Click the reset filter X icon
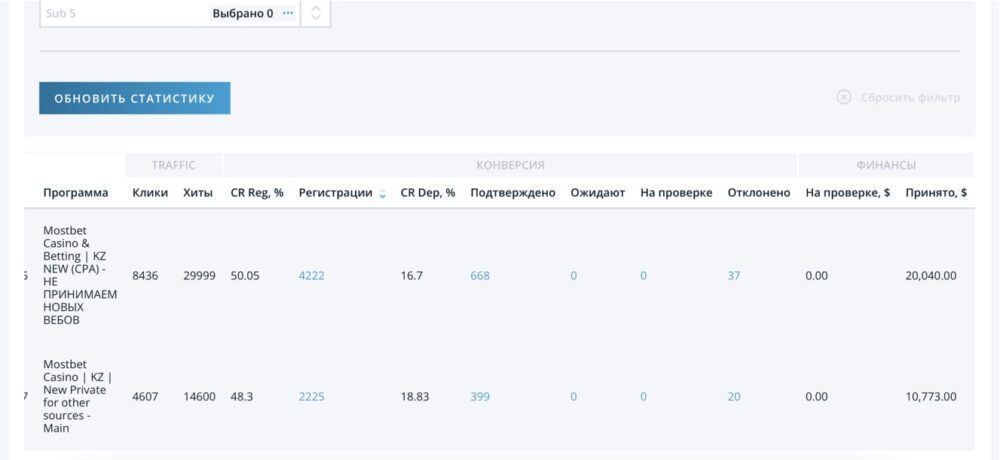The width and height of the screenshot is (1000, 460). tap(843, 97)
